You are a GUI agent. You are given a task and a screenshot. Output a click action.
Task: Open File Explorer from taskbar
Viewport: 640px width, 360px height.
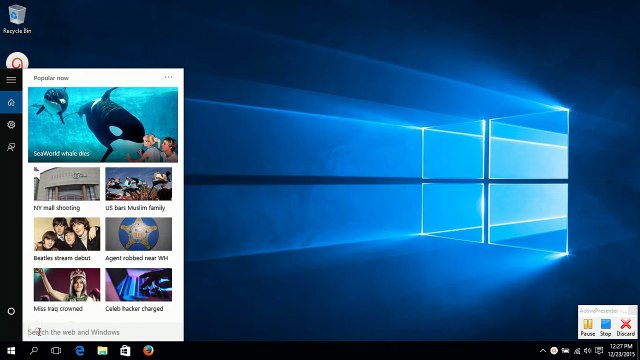tap(102, 351)
